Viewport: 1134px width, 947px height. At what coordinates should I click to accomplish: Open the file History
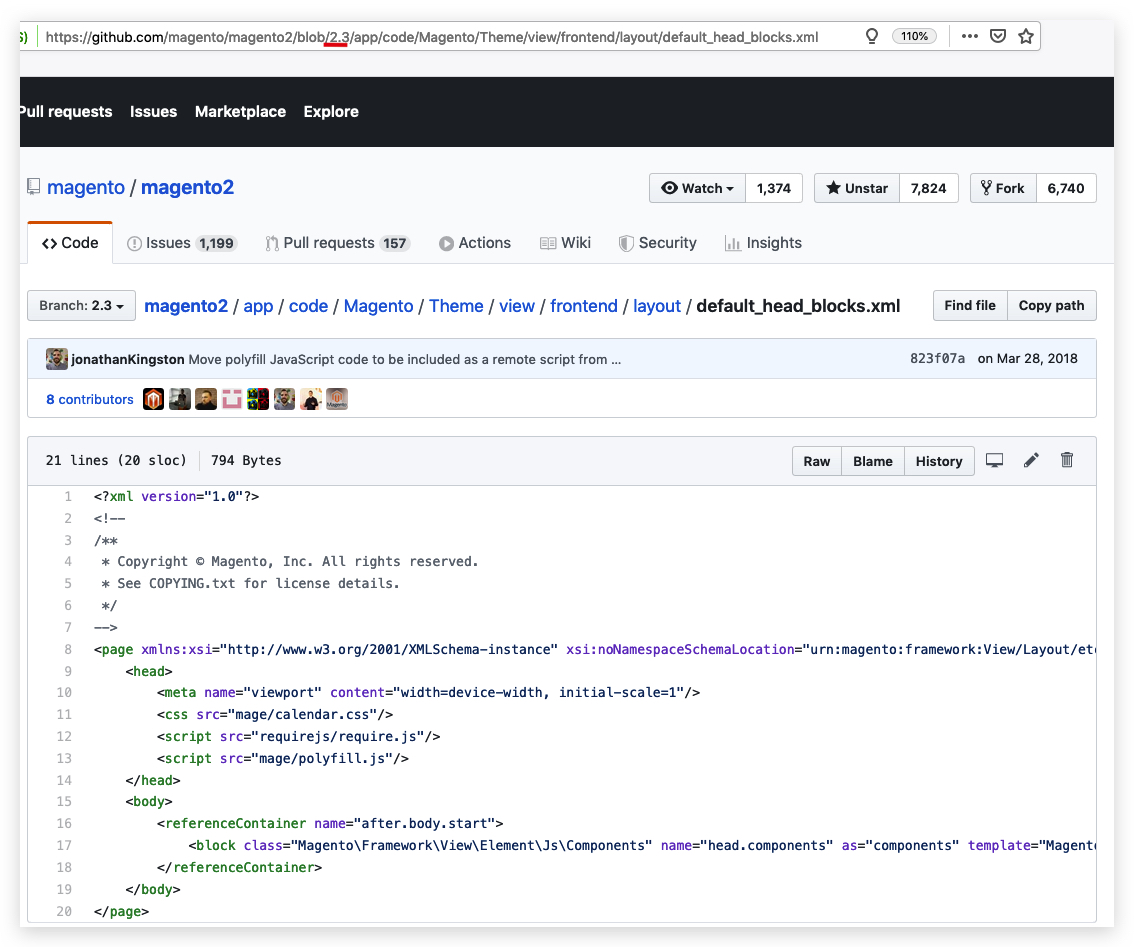pos(939,461)
